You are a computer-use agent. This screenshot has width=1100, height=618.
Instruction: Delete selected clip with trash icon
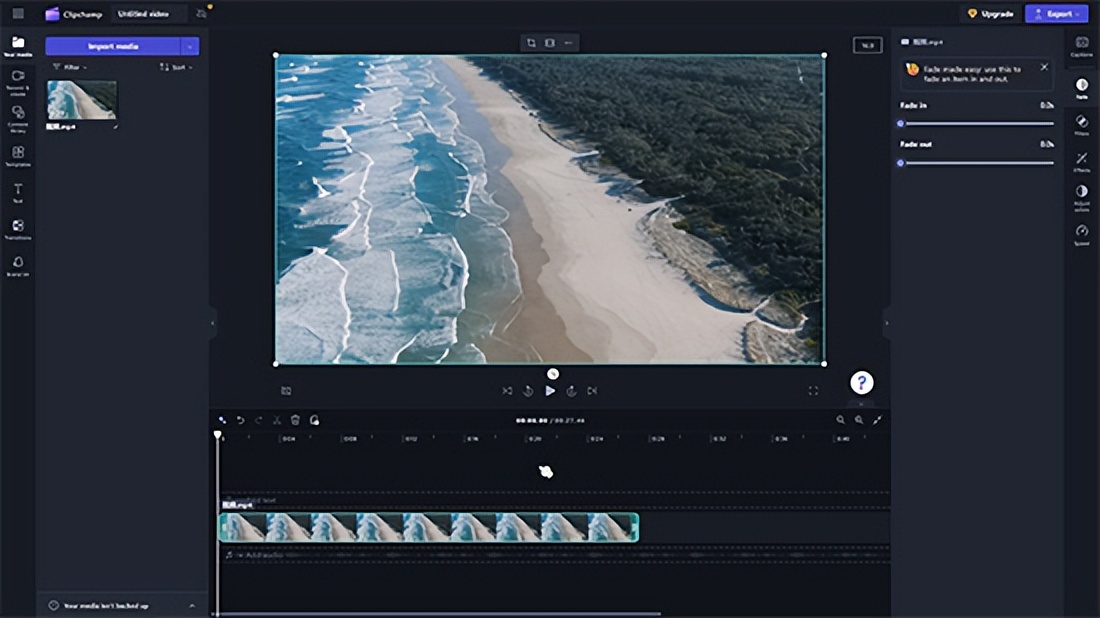point(295,420)
